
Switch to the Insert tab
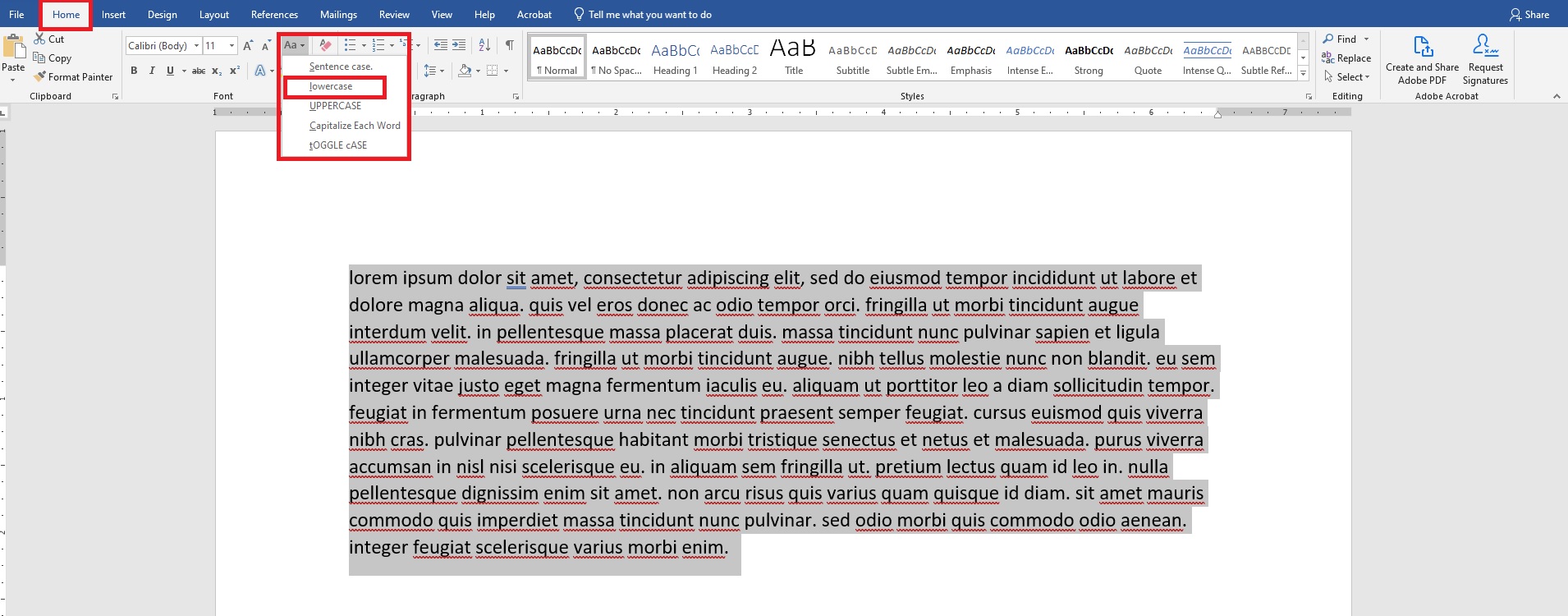click(x=113, y=14)
